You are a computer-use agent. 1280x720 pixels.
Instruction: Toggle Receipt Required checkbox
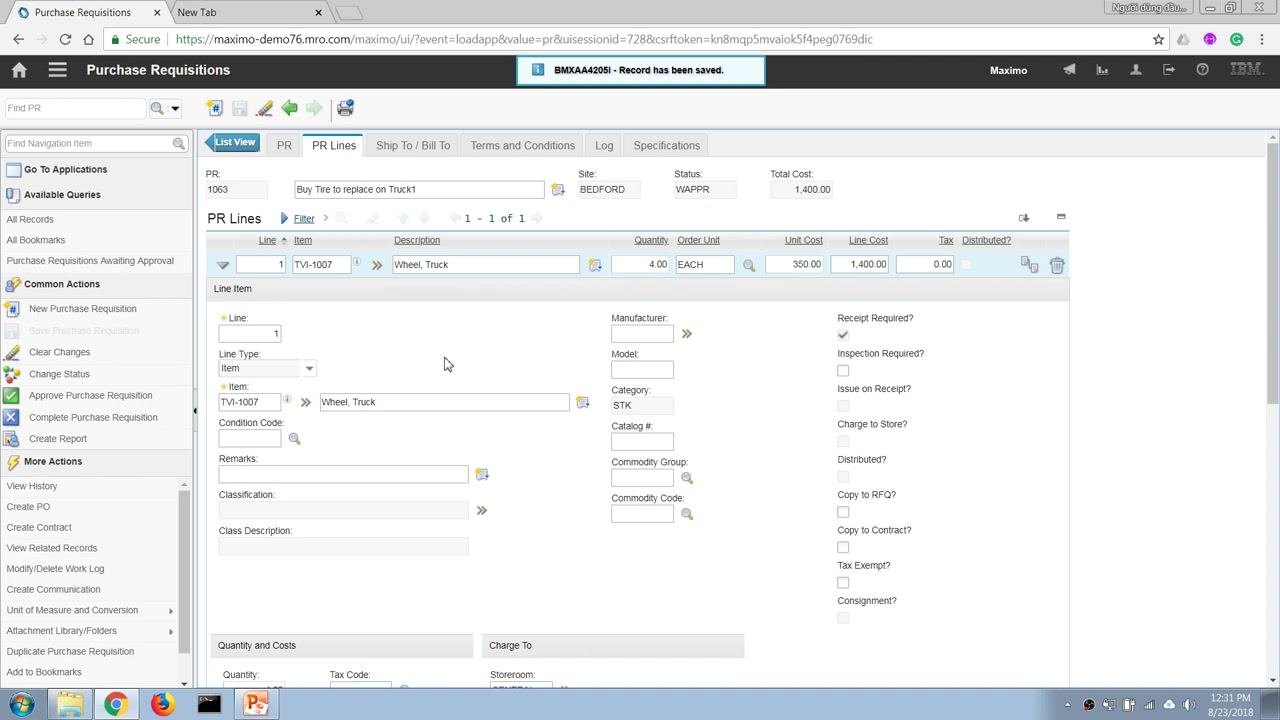tap(843, 335)
